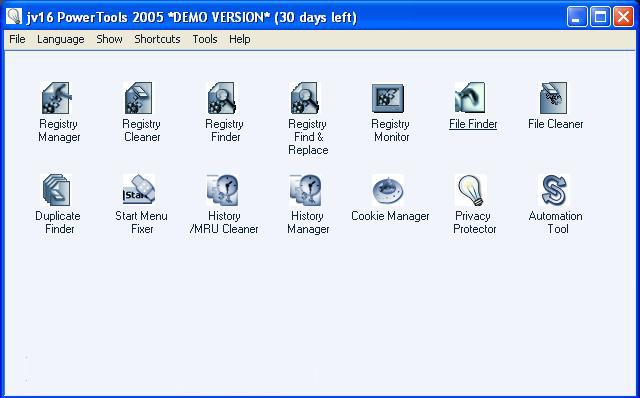
Task: Click the Registry Cleaner text label
Action: [142, 131]
